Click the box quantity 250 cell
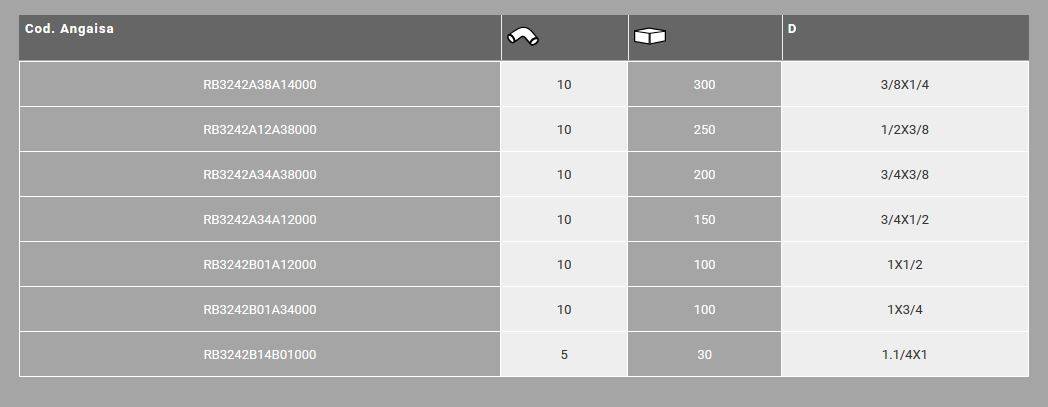Image resolution: width=1048 pixels, height=407 pixels. (x=704, y=130)
